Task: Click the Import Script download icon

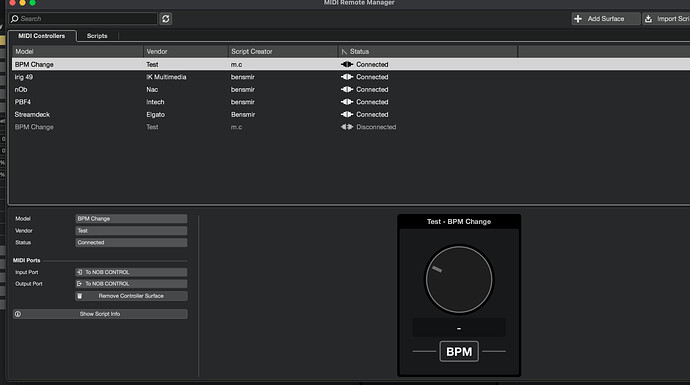Action: click(x=648, y=18)
